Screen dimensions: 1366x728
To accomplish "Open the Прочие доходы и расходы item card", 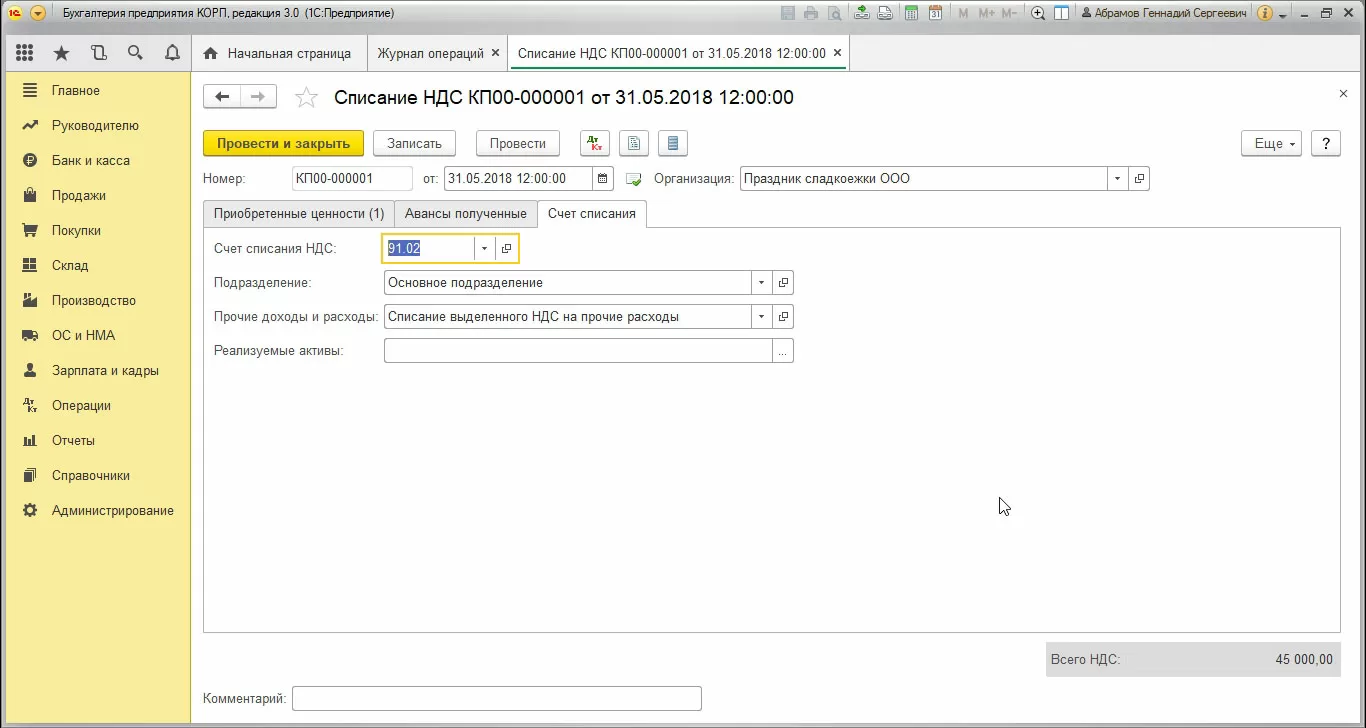I will click(783, 317).
